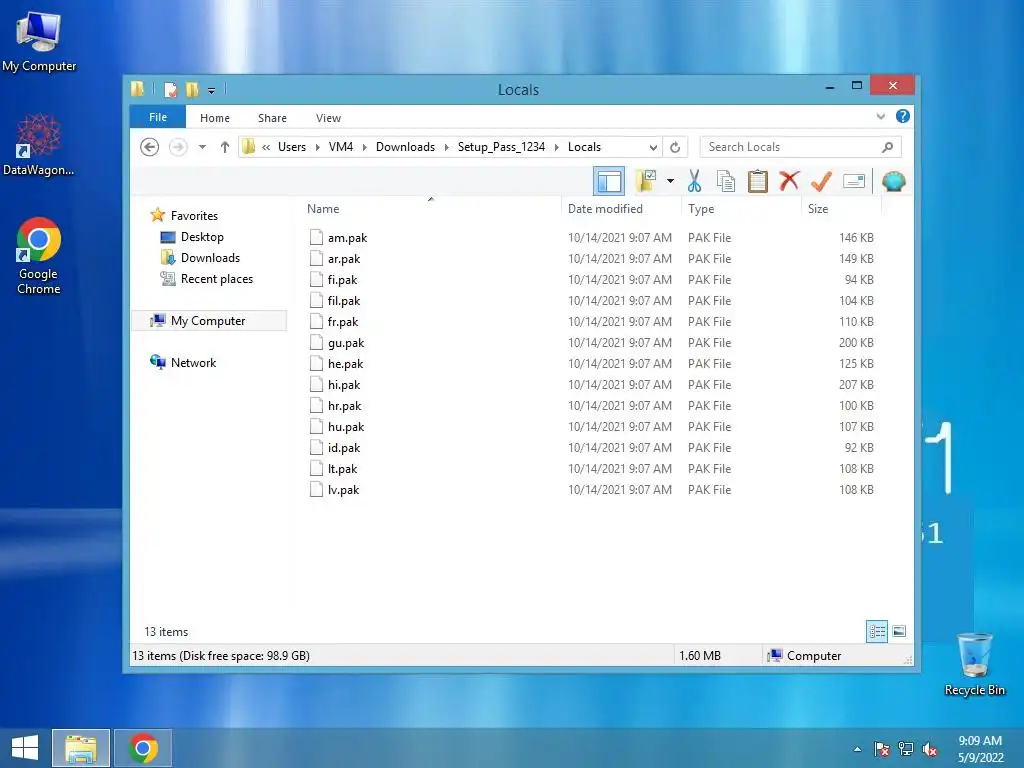Click the search magnifier icon

(x=888, y=147)
